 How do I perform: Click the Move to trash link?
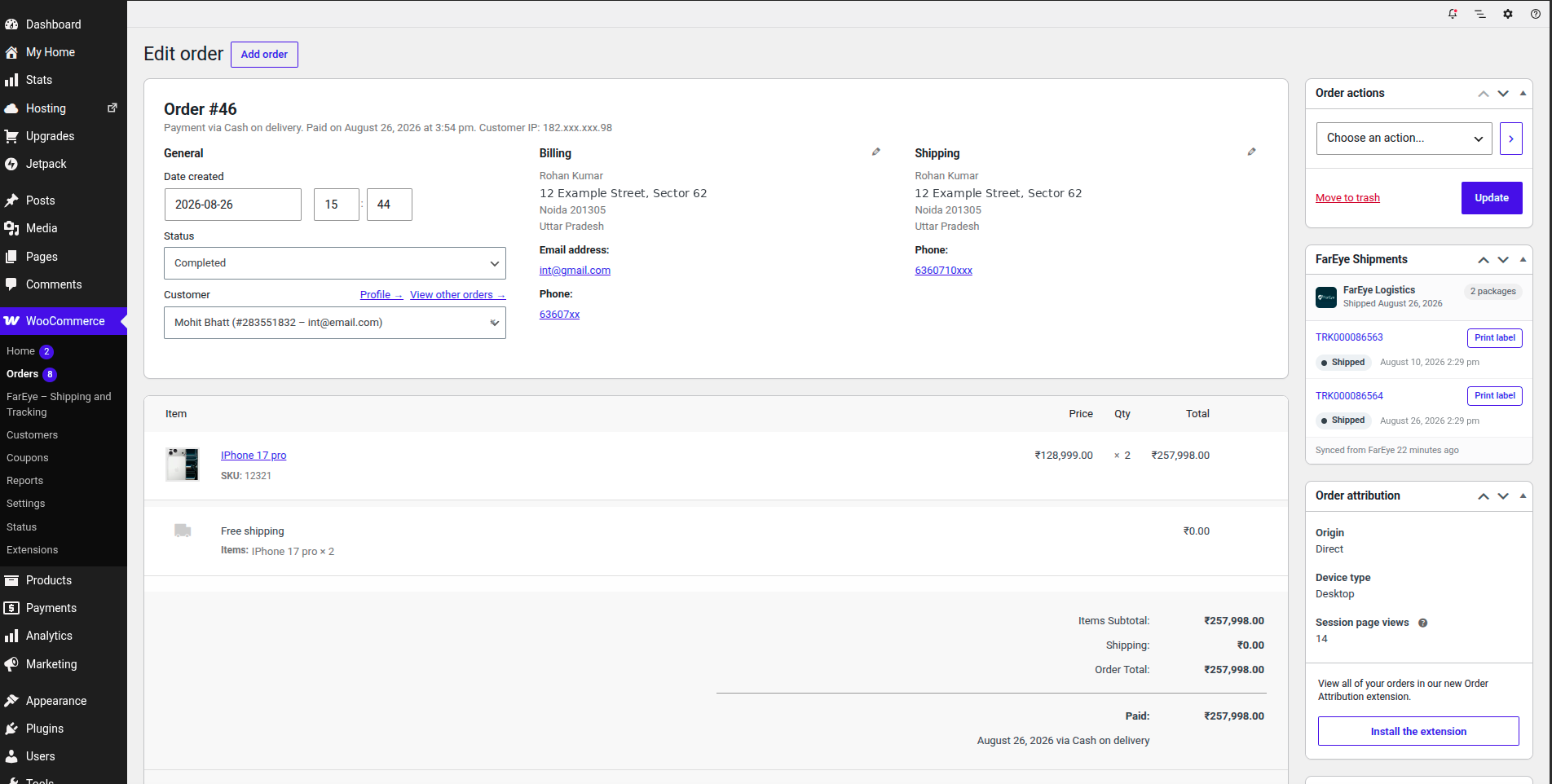coord(1347,198)
